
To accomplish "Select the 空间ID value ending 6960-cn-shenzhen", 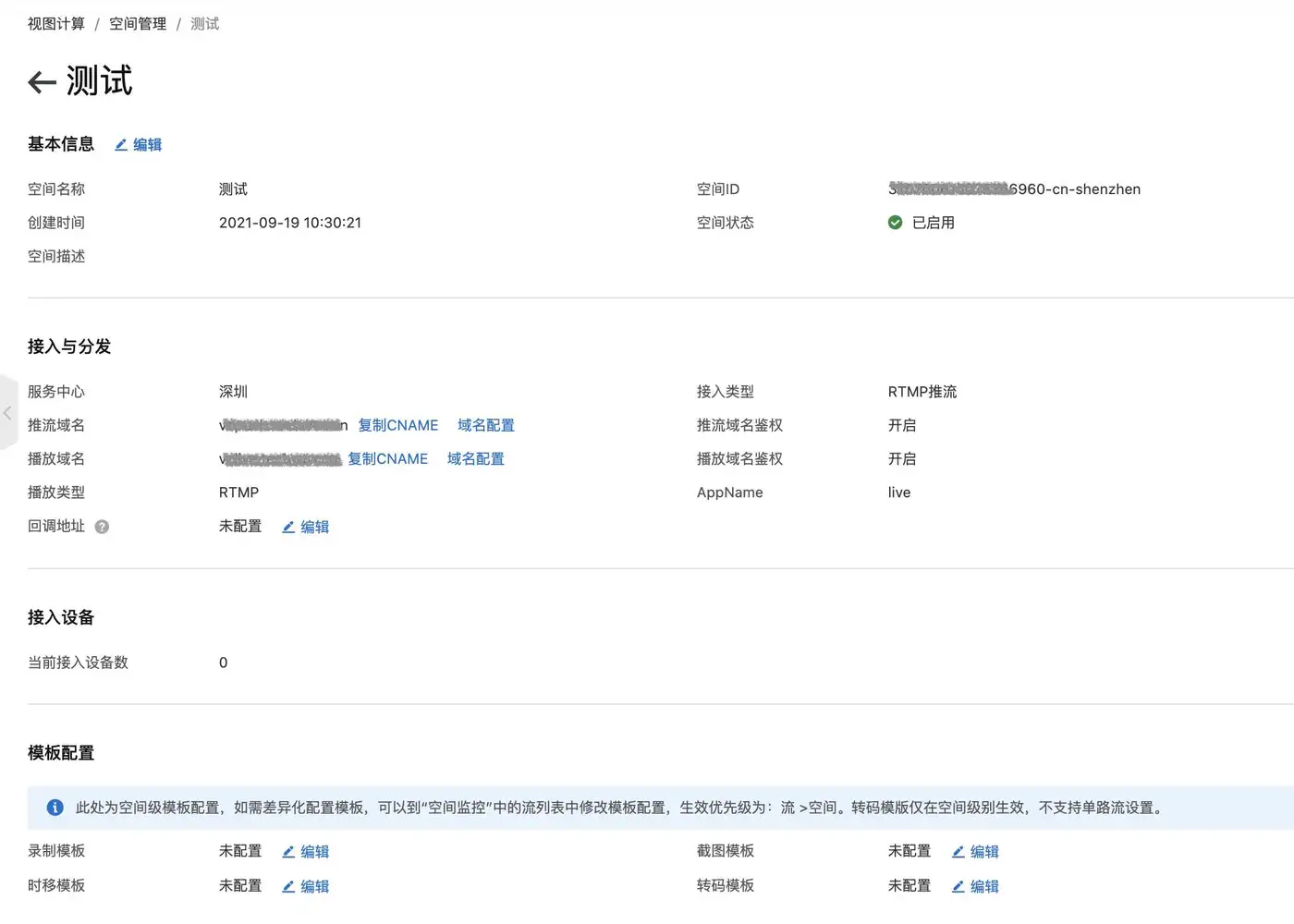I will (1014, 189).
